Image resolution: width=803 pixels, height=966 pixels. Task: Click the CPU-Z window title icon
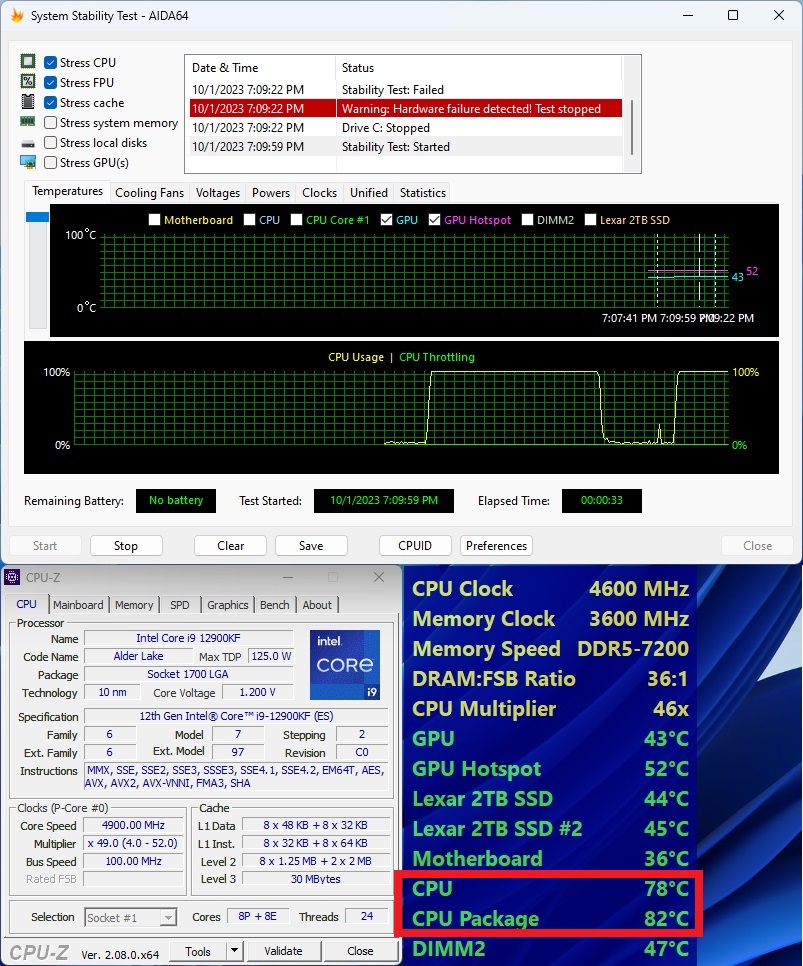12,577
